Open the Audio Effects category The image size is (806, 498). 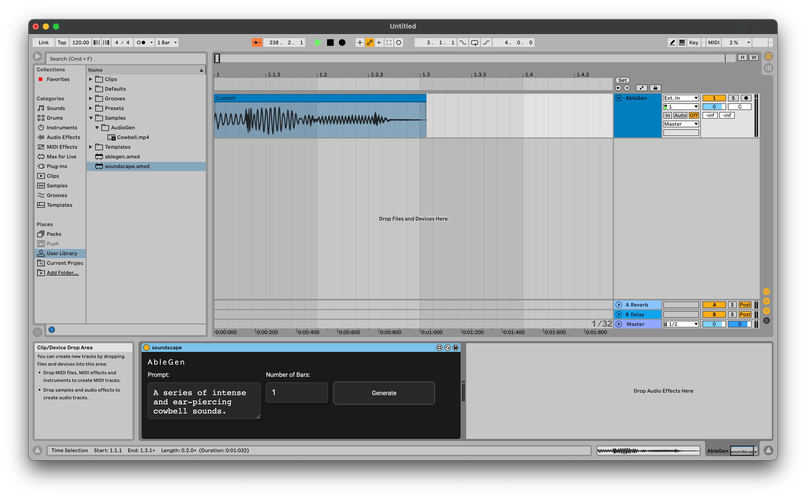tap(63, 137)
